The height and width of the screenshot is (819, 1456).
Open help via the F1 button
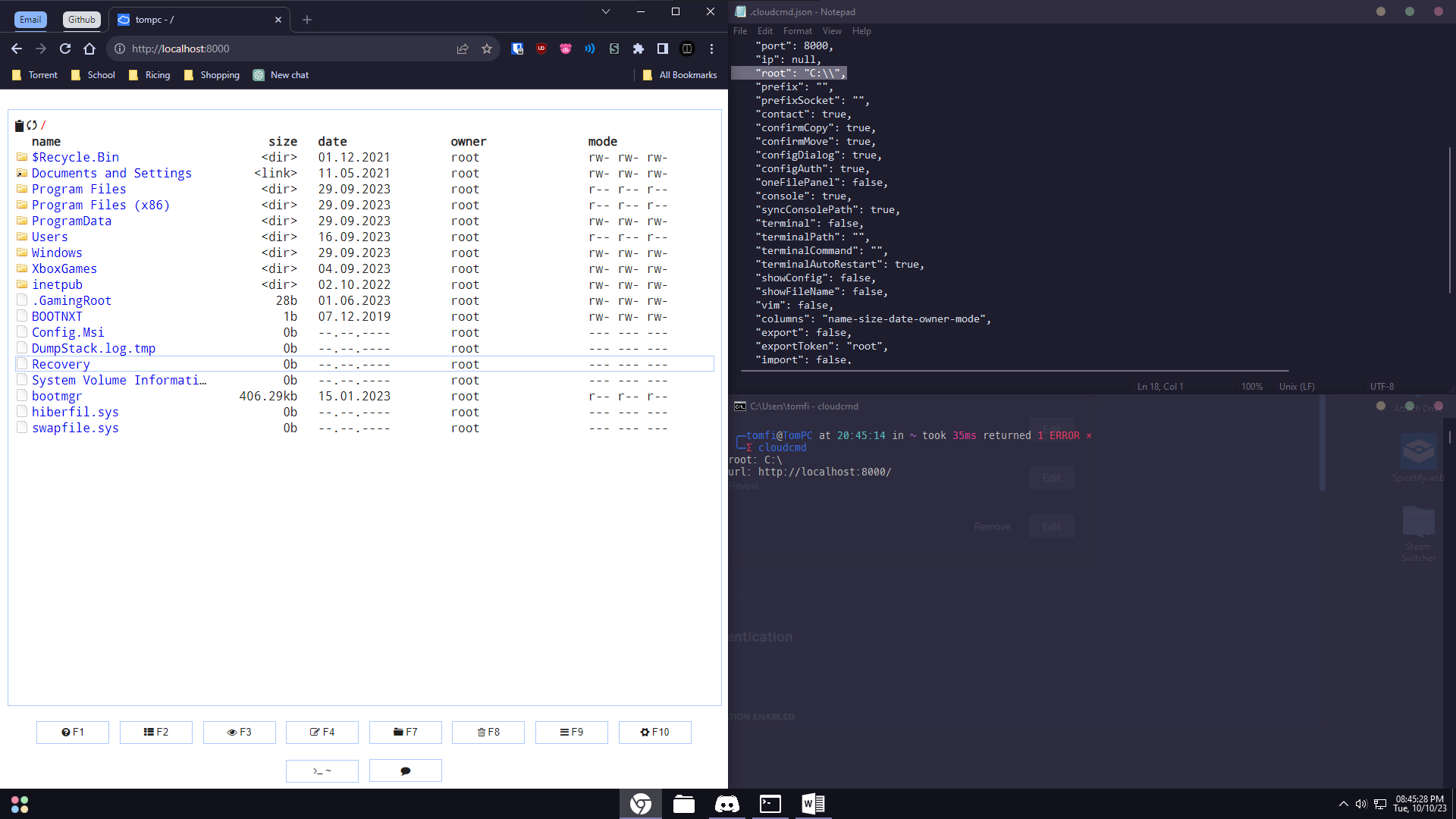click(x=72, y=732)
